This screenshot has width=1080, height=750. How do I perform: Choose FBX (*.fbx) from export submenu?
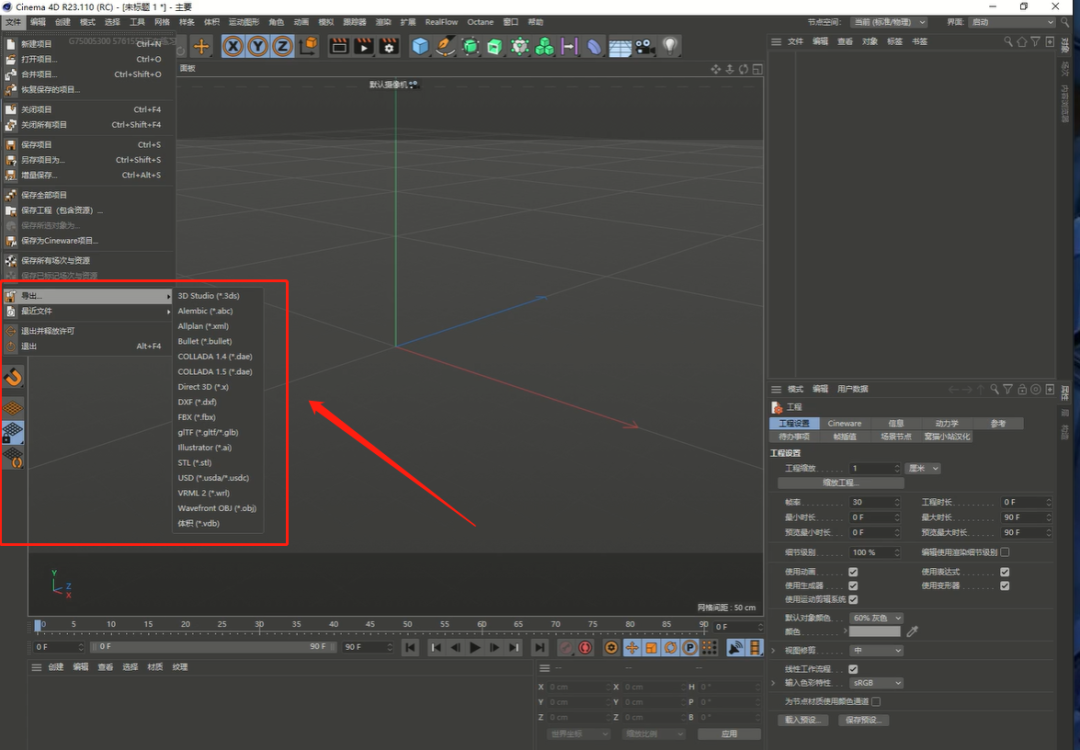pos(196,417)
